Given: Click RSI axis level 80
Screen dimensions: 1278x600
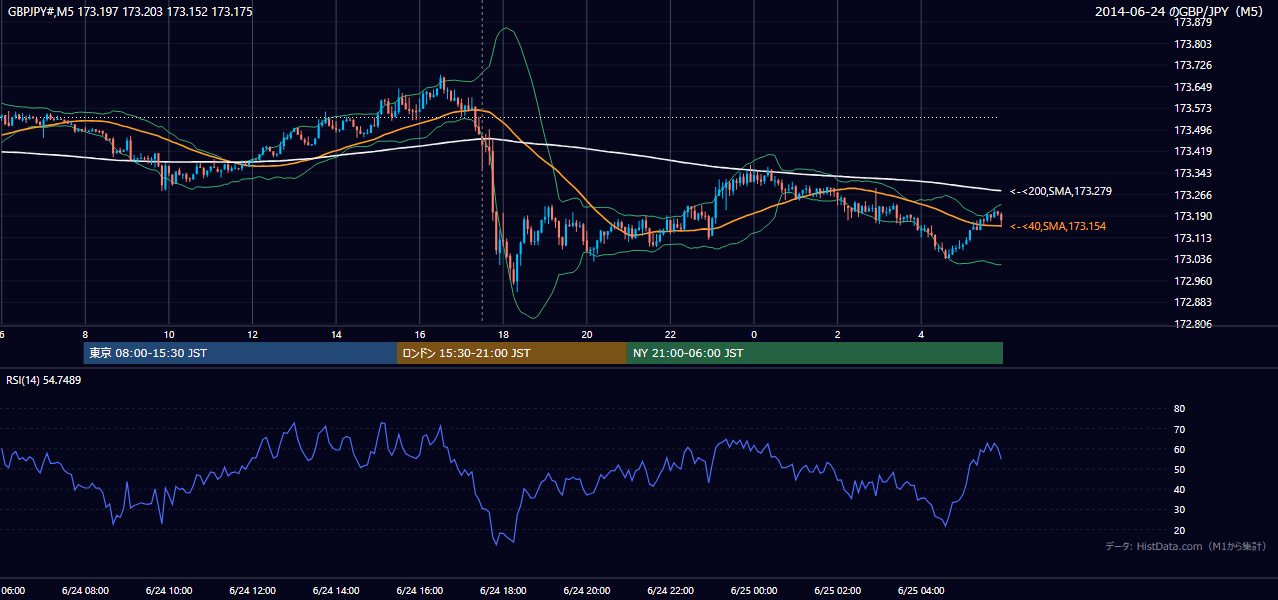Looking at the screenshot, I should click(x=1179, y=409).
